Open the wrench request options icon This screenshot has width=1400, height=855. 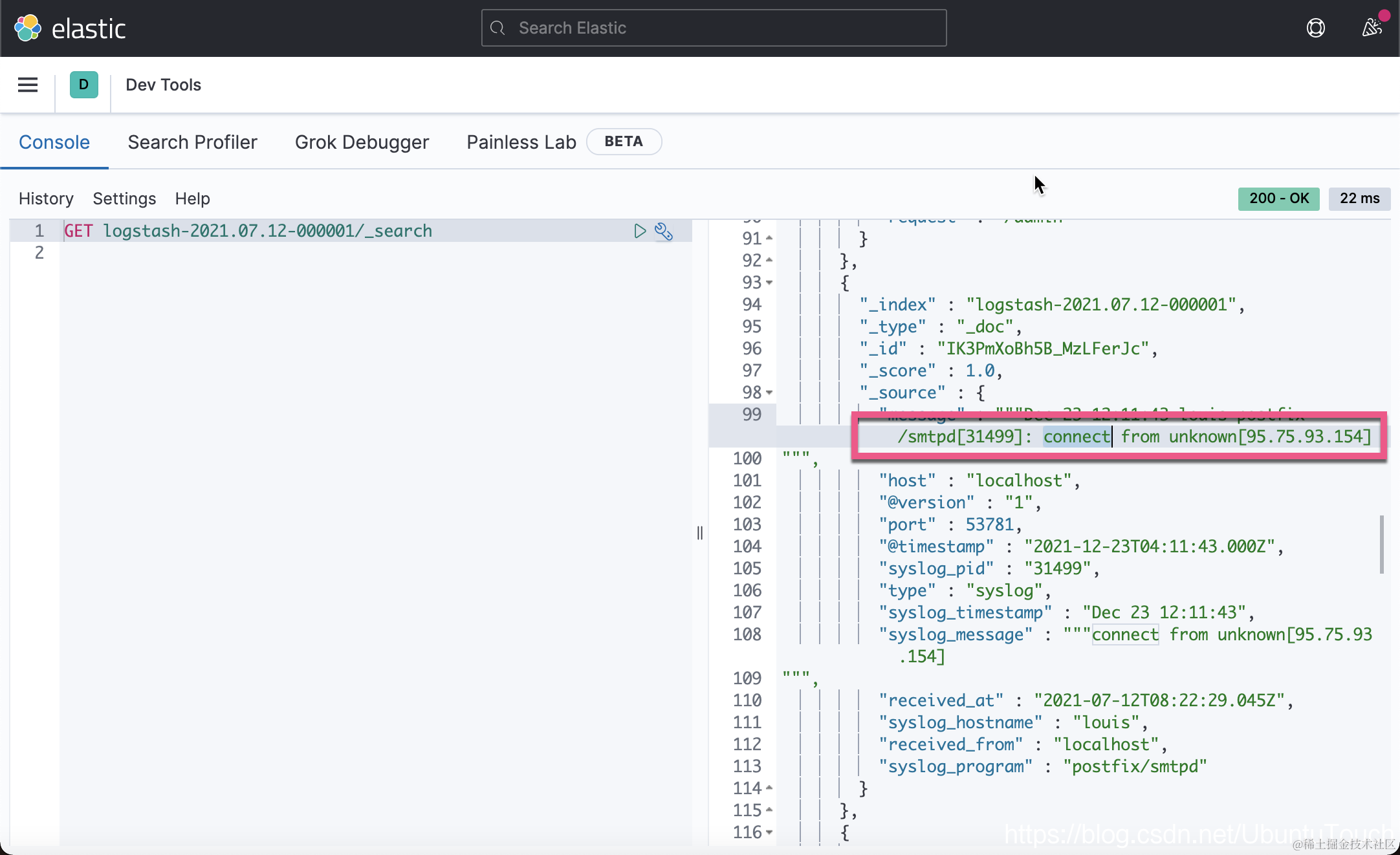[x=664, y=231]
